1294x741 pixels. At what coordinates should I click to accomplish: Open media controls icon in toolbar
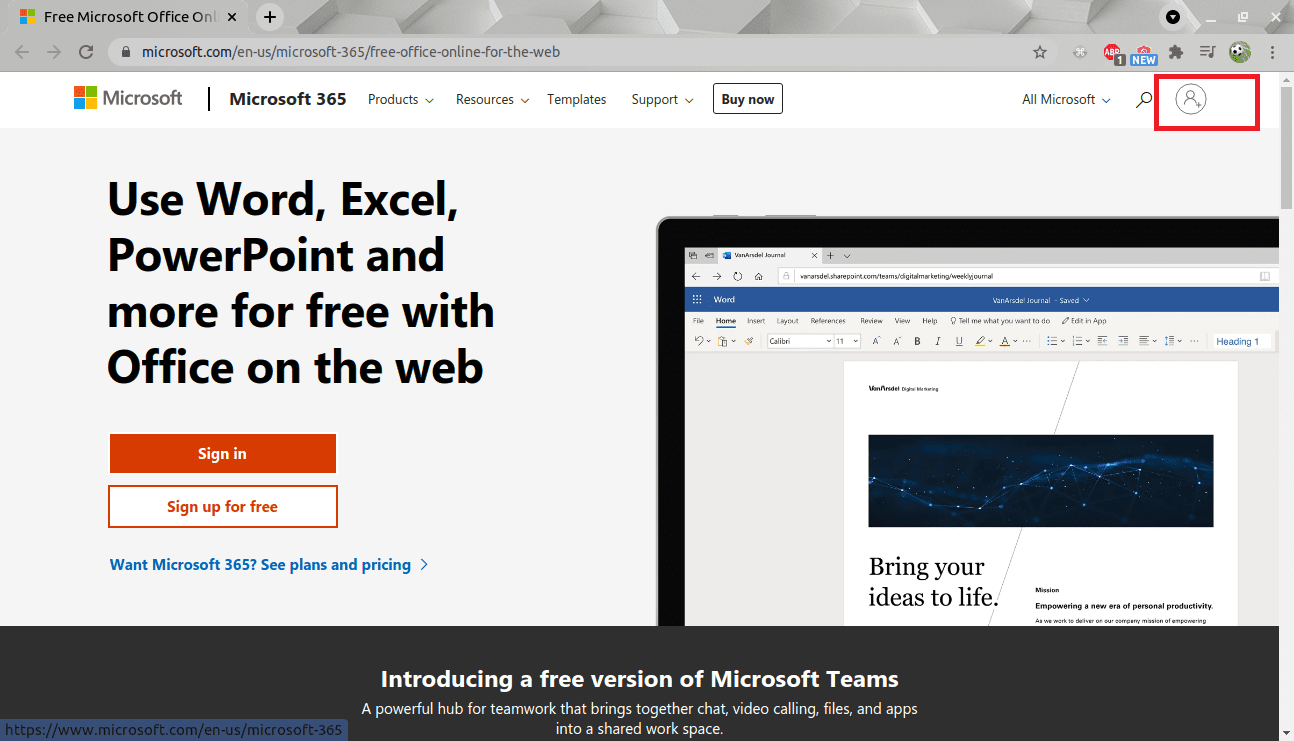coord(1208,52)
